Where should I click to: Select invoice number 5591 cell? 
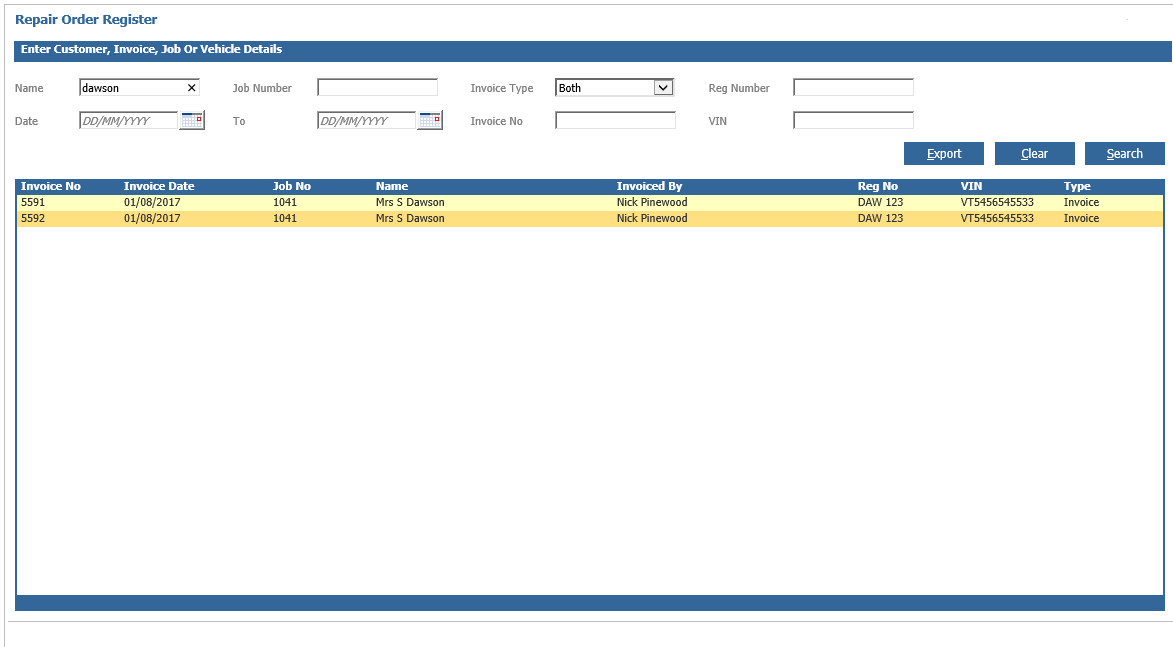(33, 202)
